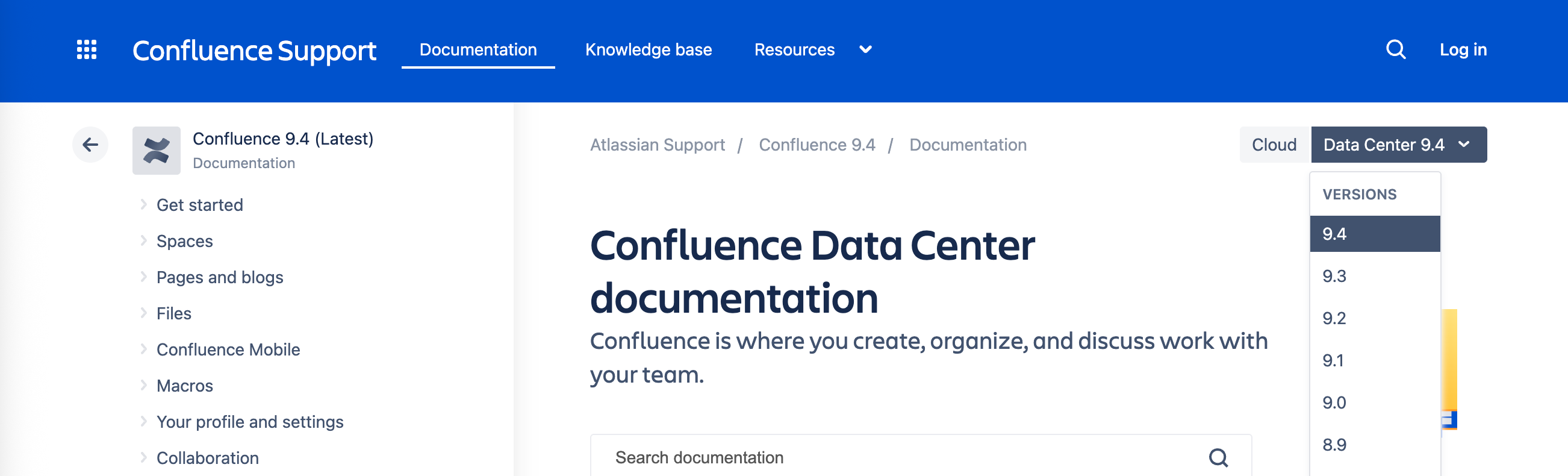Select version 9.2 in Versions list
The image size is (1568, 476).
pos(1375,318)
